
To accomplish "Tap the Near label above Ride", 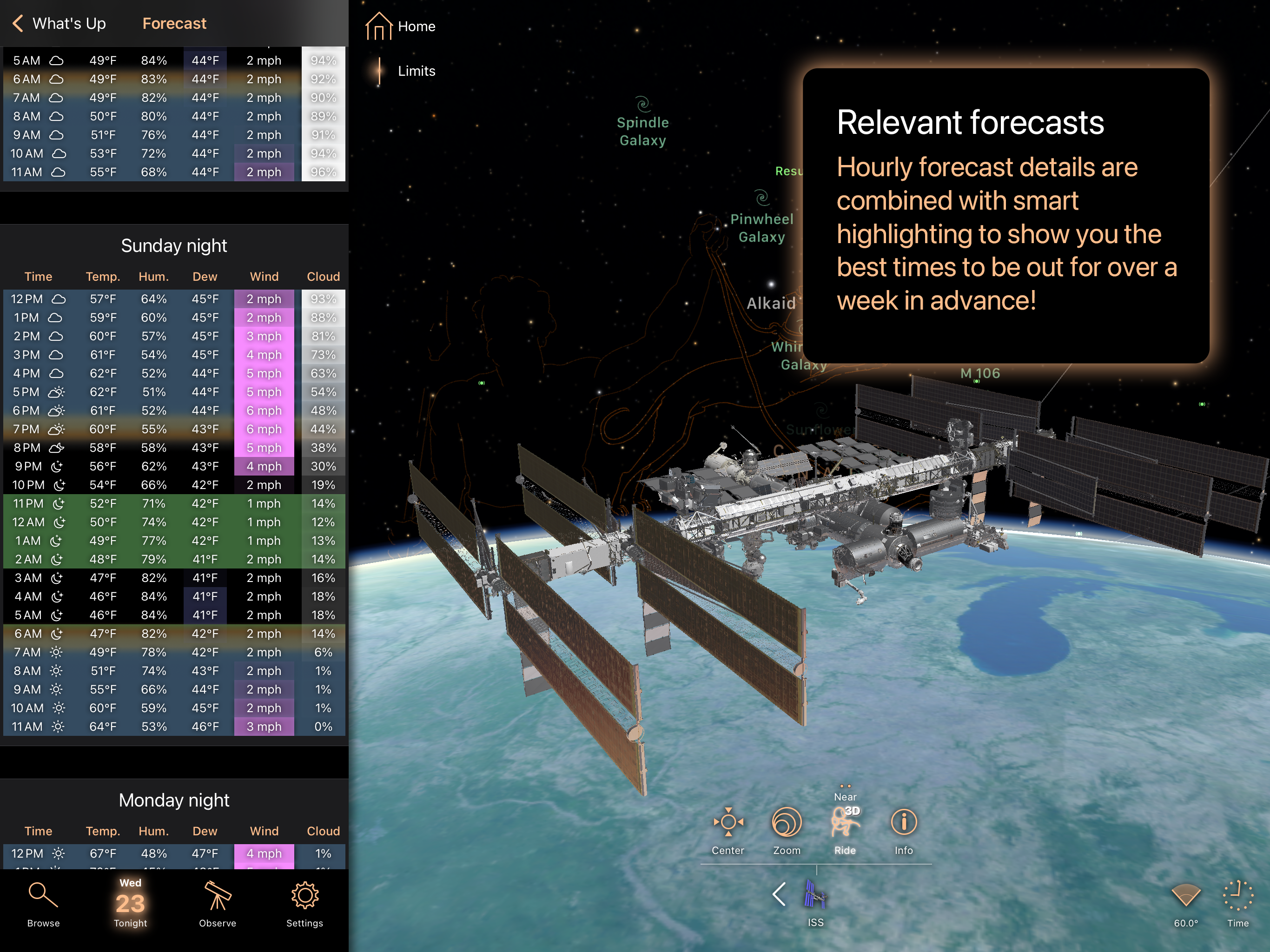I will click(845, 797).
